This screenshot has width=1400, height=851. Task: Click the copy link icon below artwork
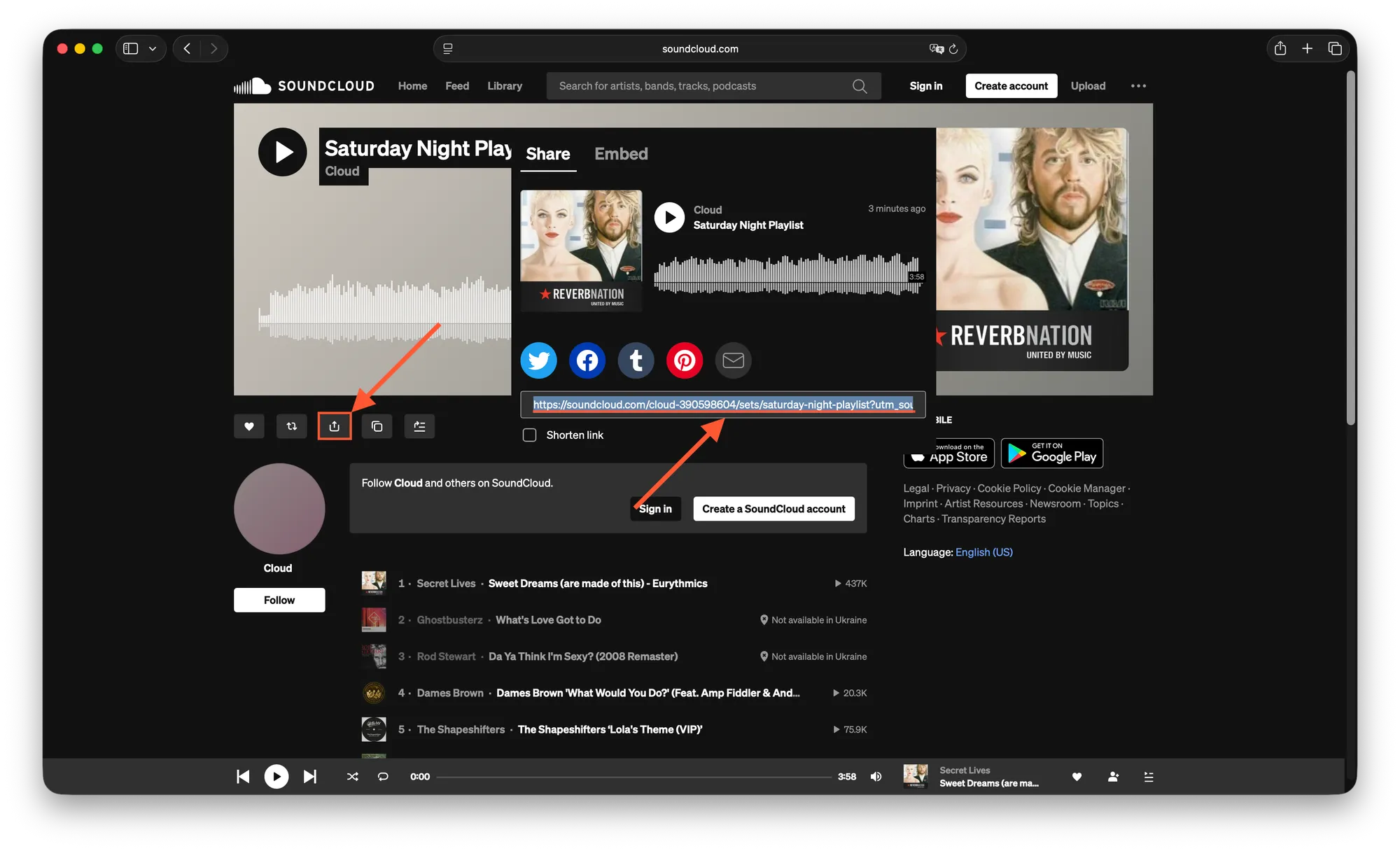[x=377, y=426]
